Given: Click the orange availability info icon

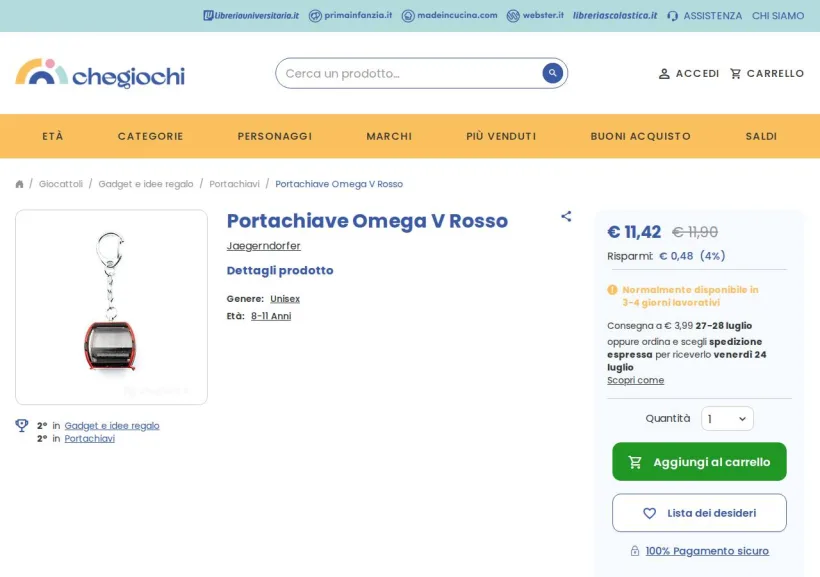Looking at the screenshot, I should coord(612,290).
